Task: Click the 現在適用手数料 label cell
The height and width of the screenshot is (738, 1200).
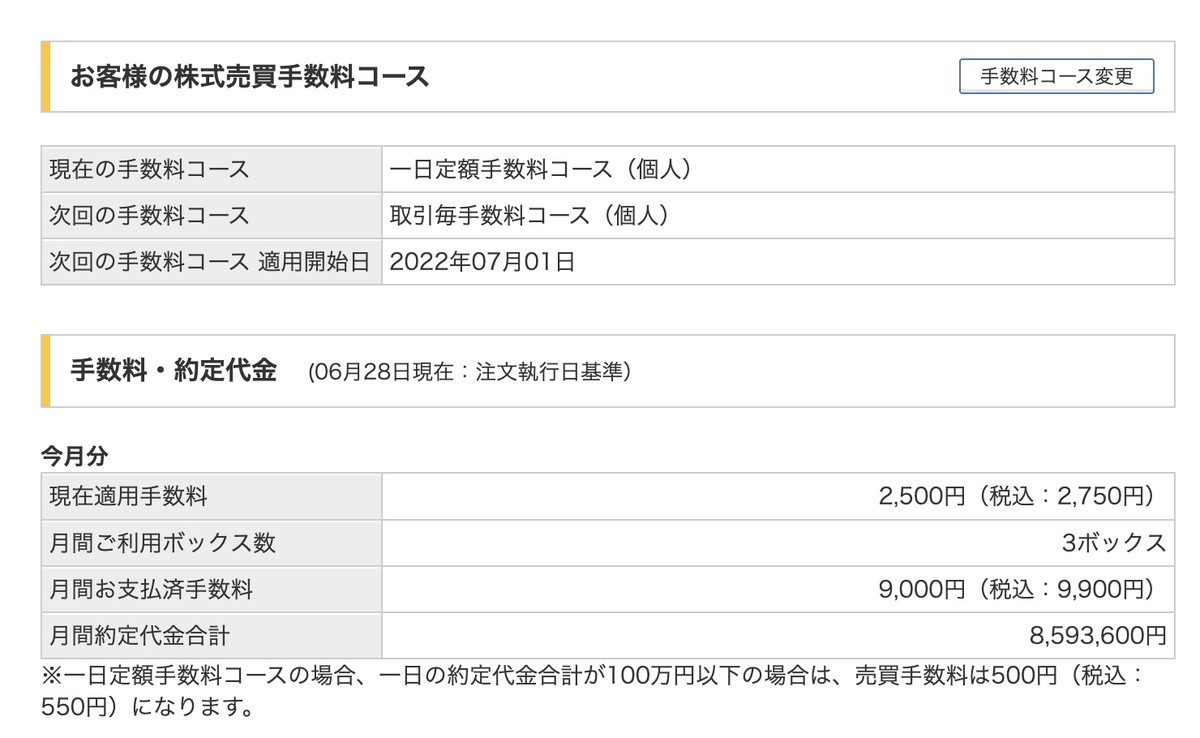Action: (x=211, y=496)
